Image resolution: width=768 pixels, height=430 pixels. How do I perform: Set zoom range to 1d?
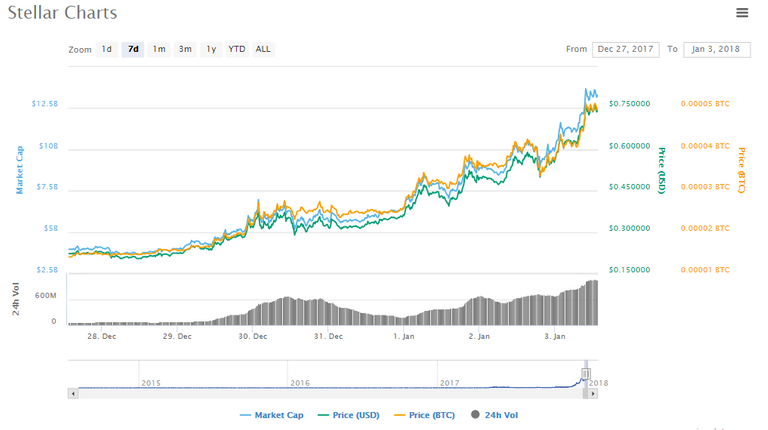[107, 49]
